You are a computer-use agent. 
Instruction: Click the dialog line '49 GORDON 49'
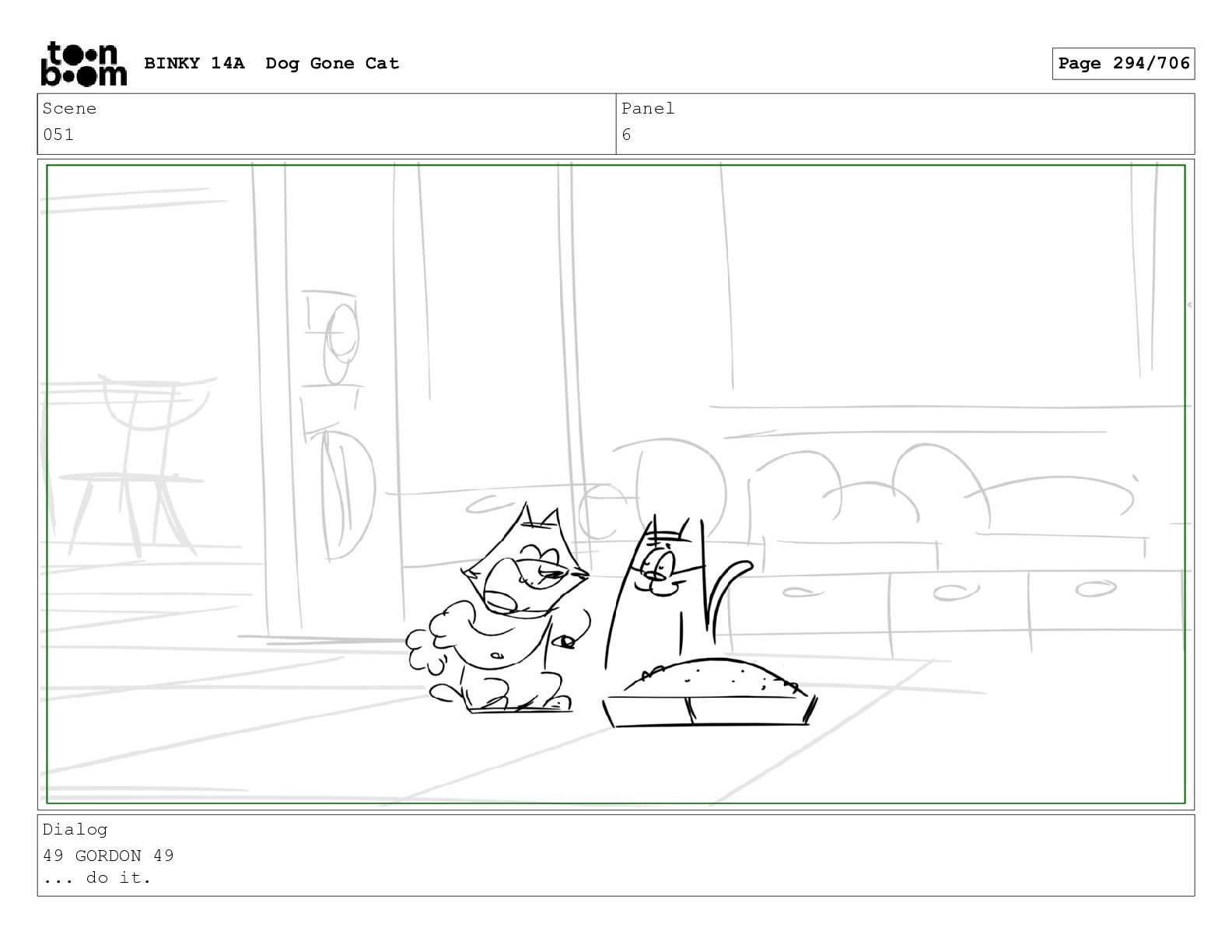108,856
